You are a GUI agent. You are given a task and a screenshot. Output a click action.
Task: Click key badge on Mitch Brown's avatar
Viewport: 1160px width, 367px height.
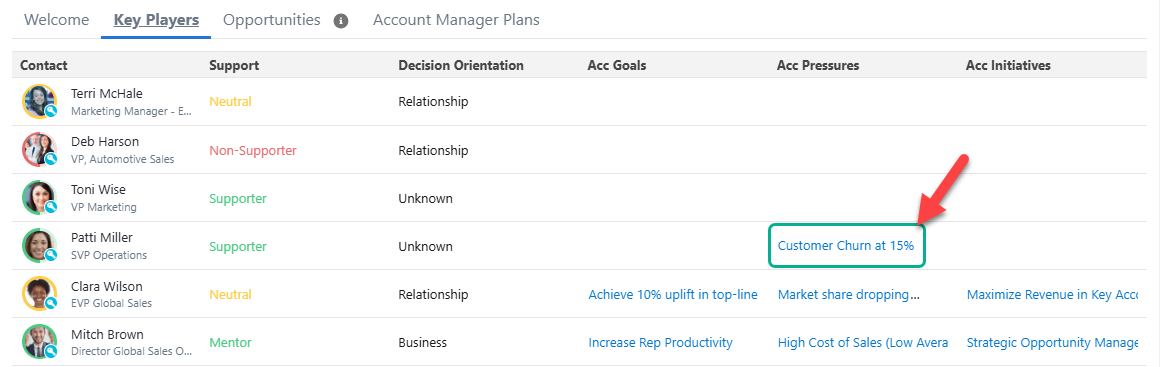pos(51,352)
